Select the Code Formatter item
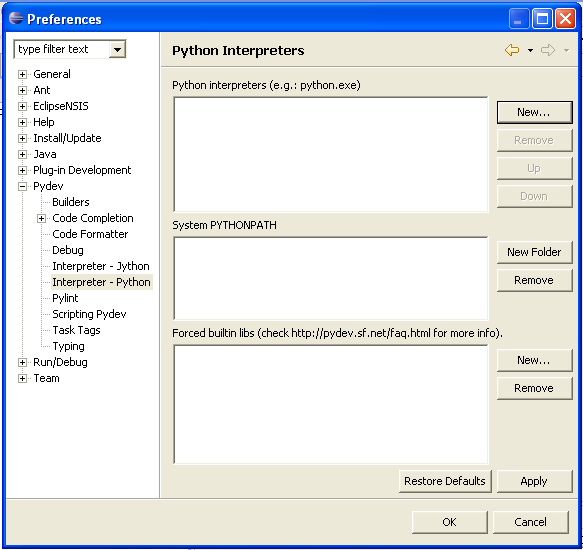583x550 pixels. (x=90, y=234)
